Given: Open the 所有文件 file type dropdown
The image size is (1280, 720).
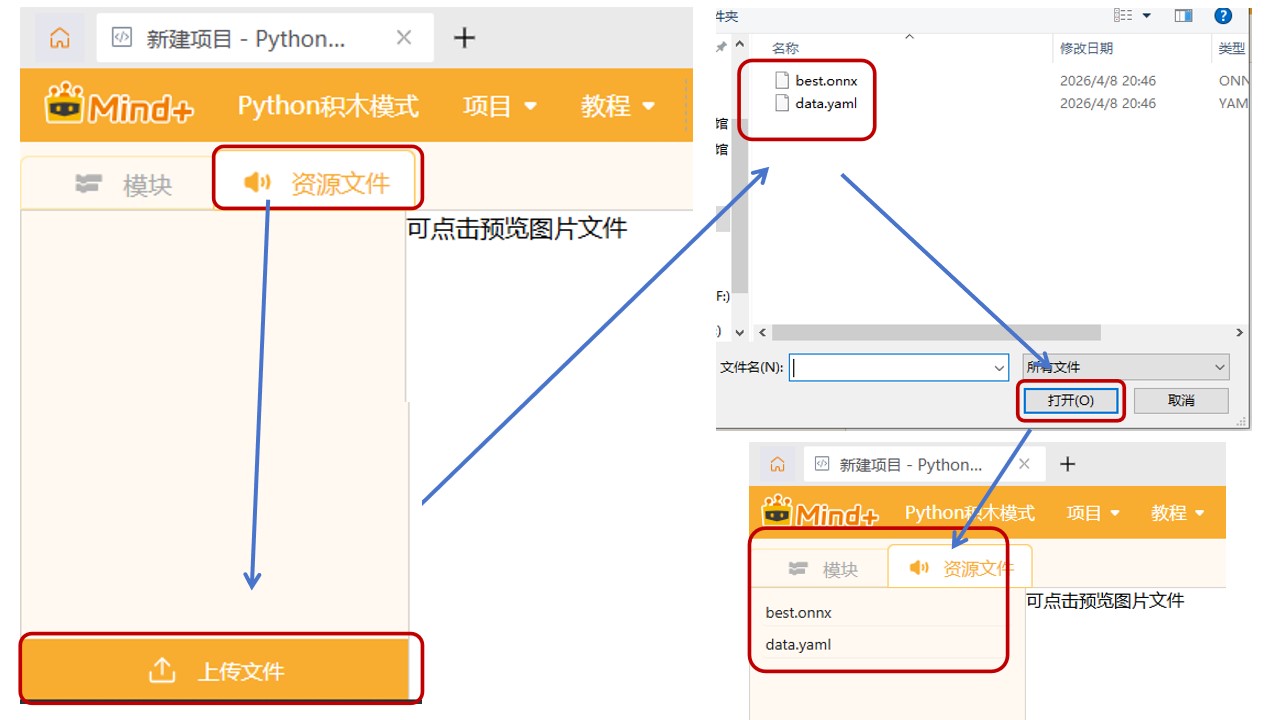Looking at the screenshot, I should (x=1126, y=367).
